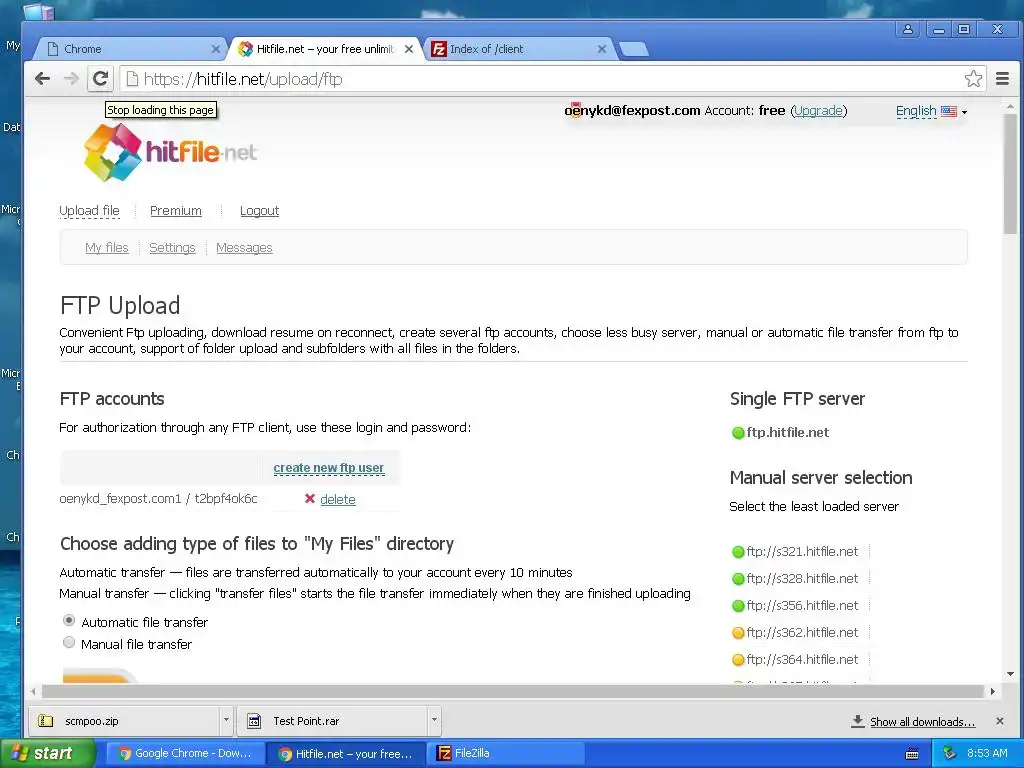Expand the Test Point.rar download options arrow
The image size is (1024, 768).
434,720
